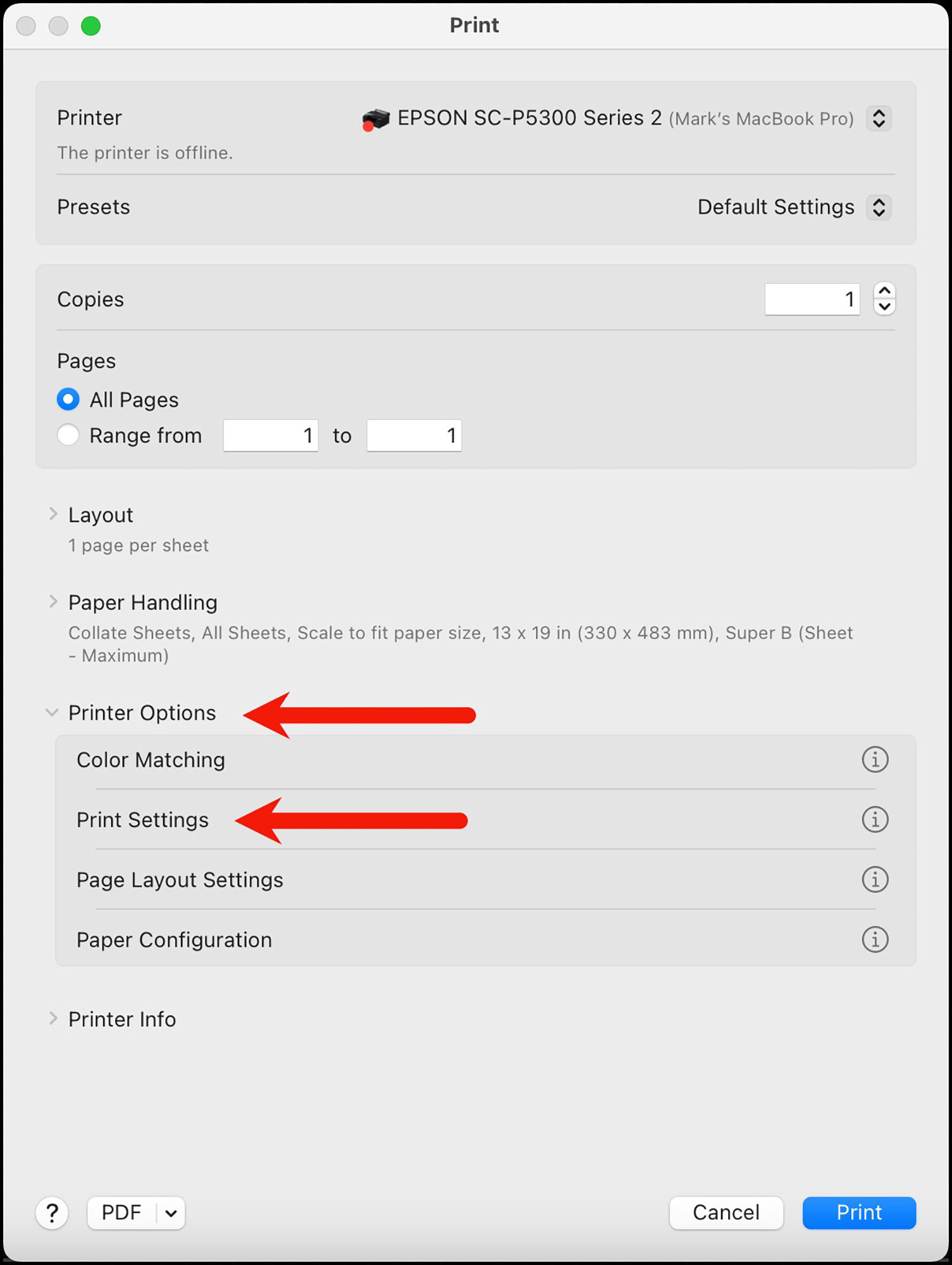The height and width of the screenshot is (1265, 952).
Task: Open Color Matching options
Action: (x=485, y=760)
